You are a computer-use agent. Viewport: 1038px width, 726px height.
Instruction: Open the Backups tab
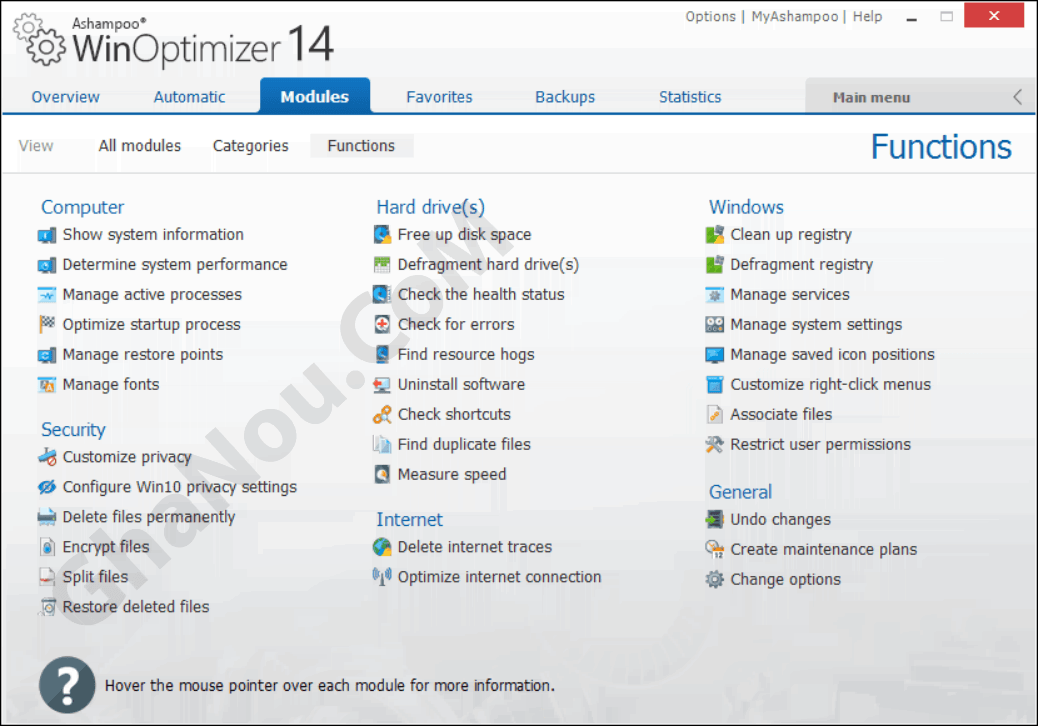(565, 97)
